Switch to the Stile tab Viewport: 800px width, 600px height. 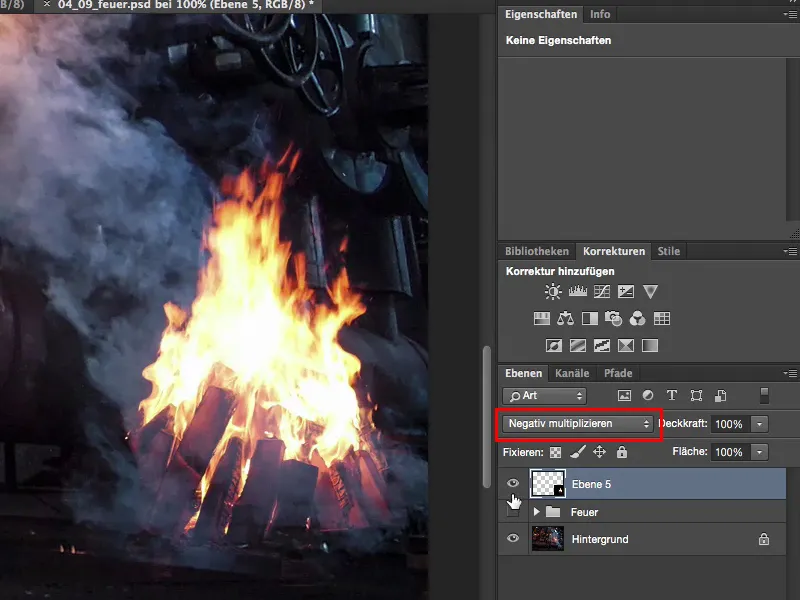coord(668,251)
